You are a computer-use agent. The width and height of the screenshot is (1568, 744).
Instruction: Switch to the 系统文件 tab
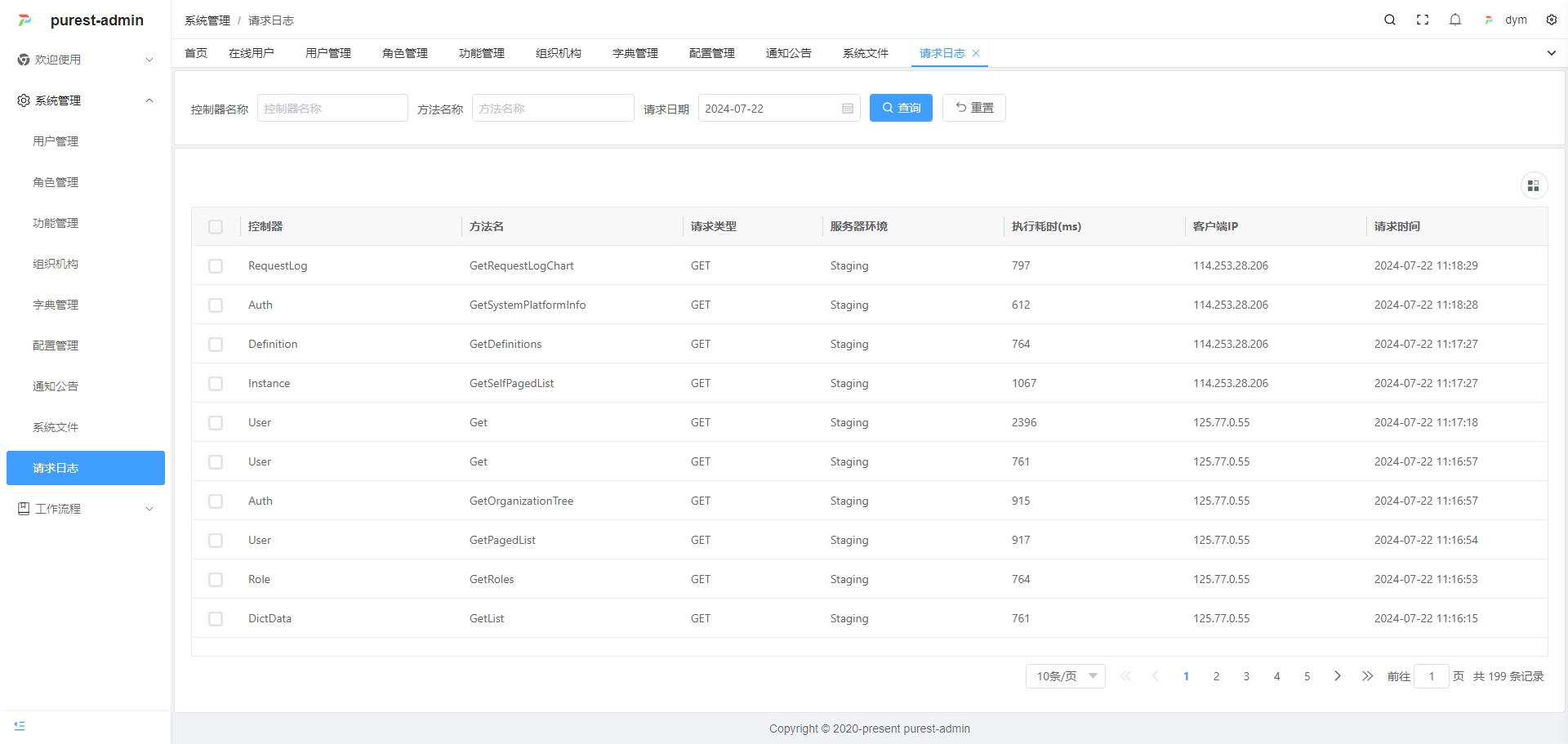[x=866, y=53]
